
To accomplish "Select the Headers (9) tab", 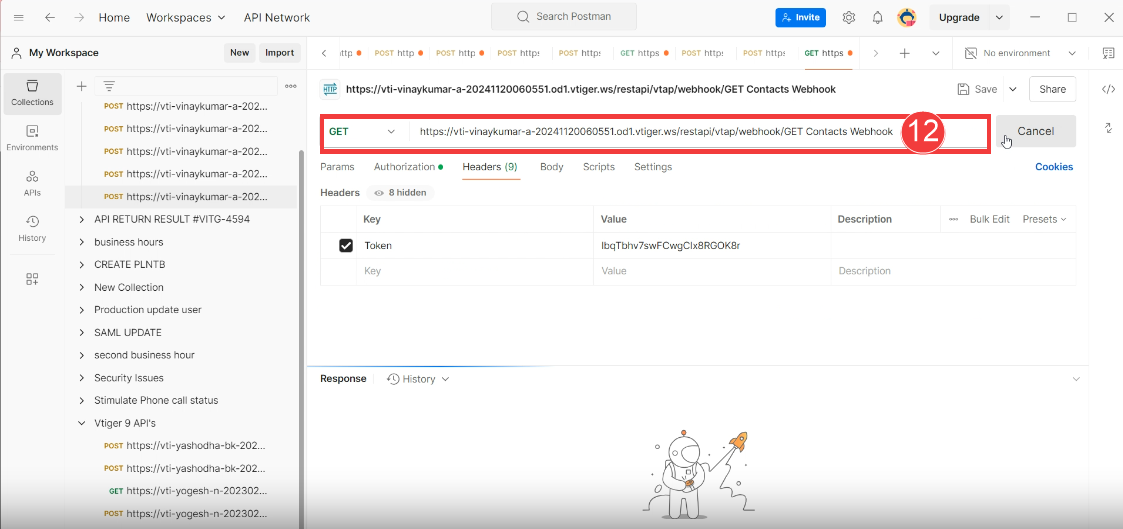I will click(x=491, y=167).
